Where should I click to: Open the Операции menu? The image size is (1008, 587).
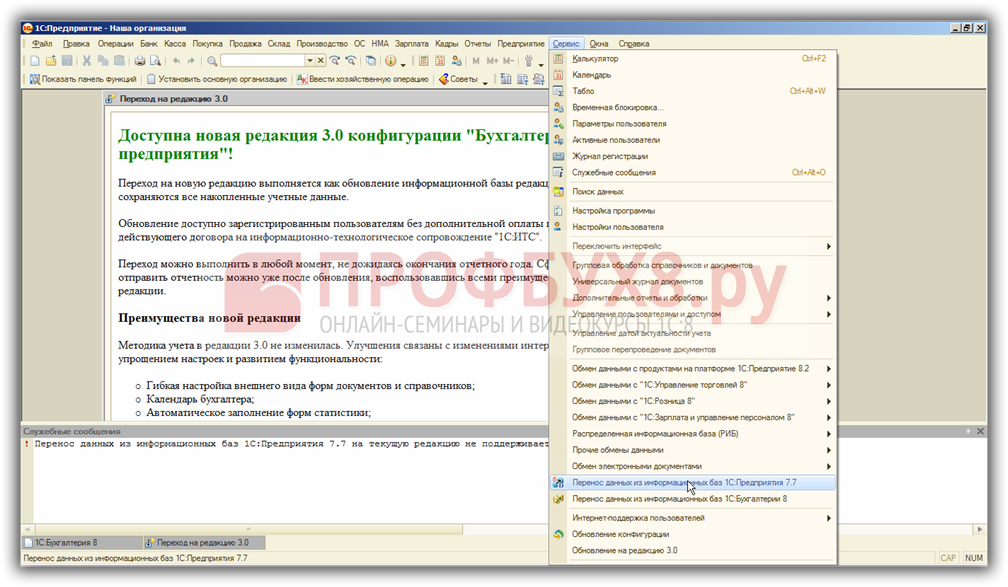[x=115, y=44]
